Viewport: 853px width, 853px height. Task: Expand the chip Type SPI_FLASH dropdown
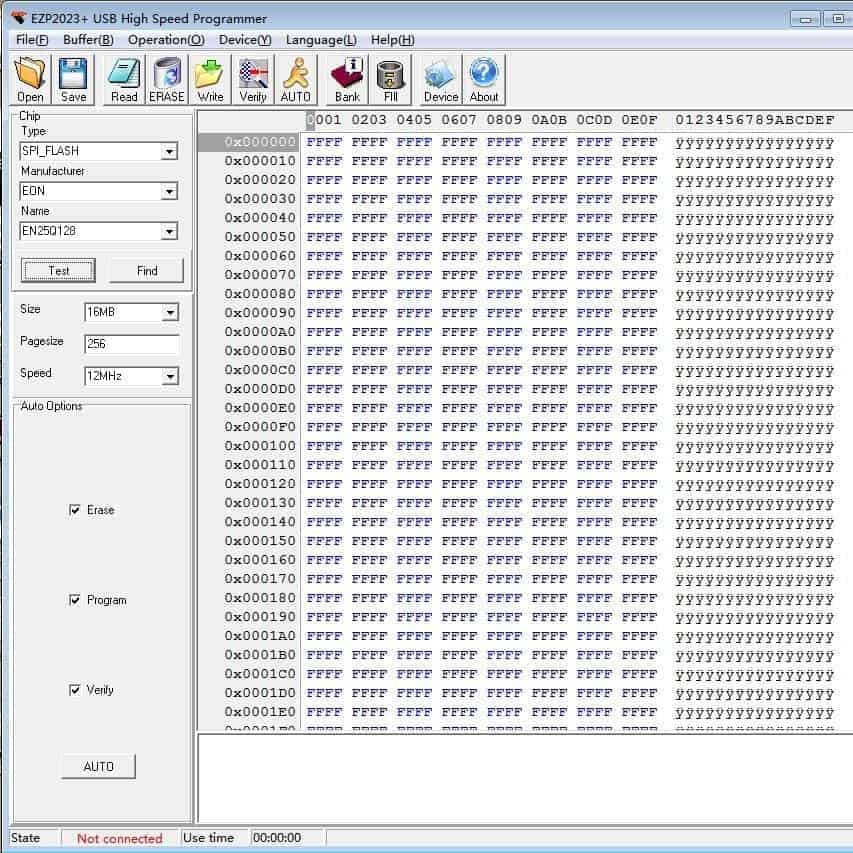point(169,152)
